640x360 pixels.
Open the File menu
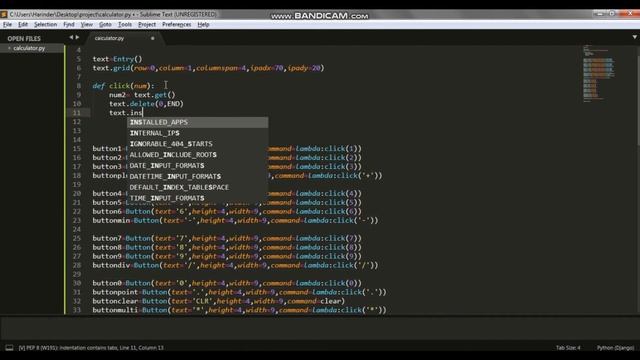[x=7, y=24]
